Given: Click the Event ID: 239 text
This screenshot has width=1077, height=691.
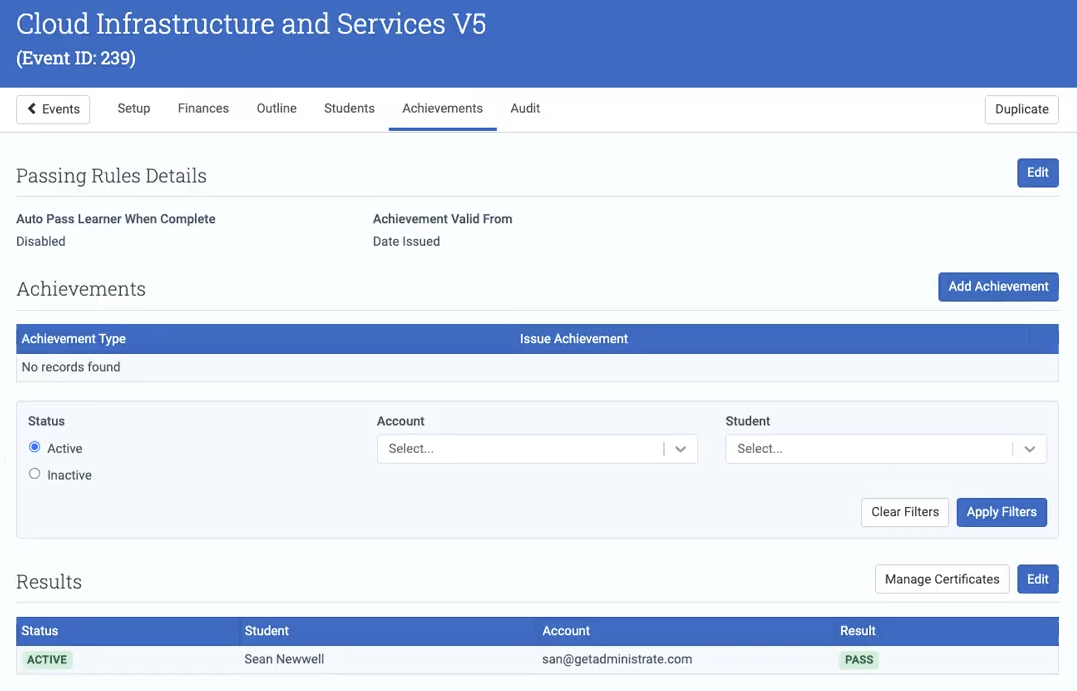Looking at the screenshot, I should [x=76, y=58].
